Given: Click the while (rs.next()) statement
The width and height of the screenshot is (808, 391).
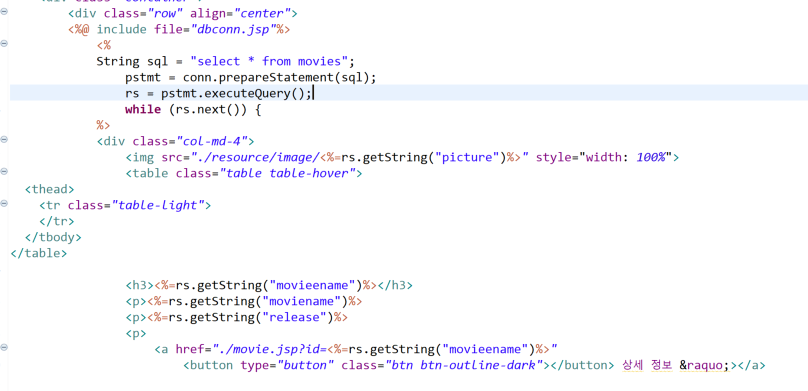Looking at the screenshot, I should (x=193, y=110).
